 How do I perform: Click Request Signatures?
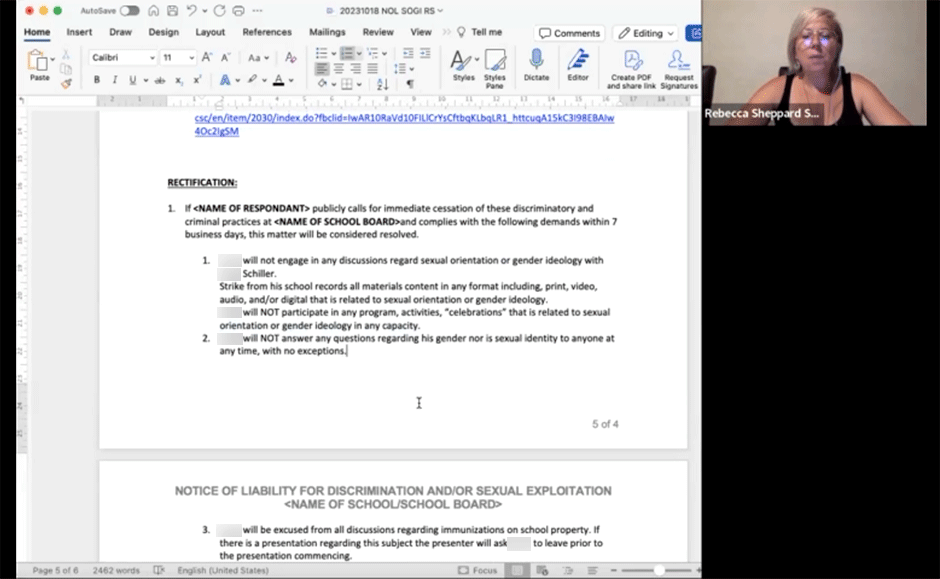[x=679, y=69]
